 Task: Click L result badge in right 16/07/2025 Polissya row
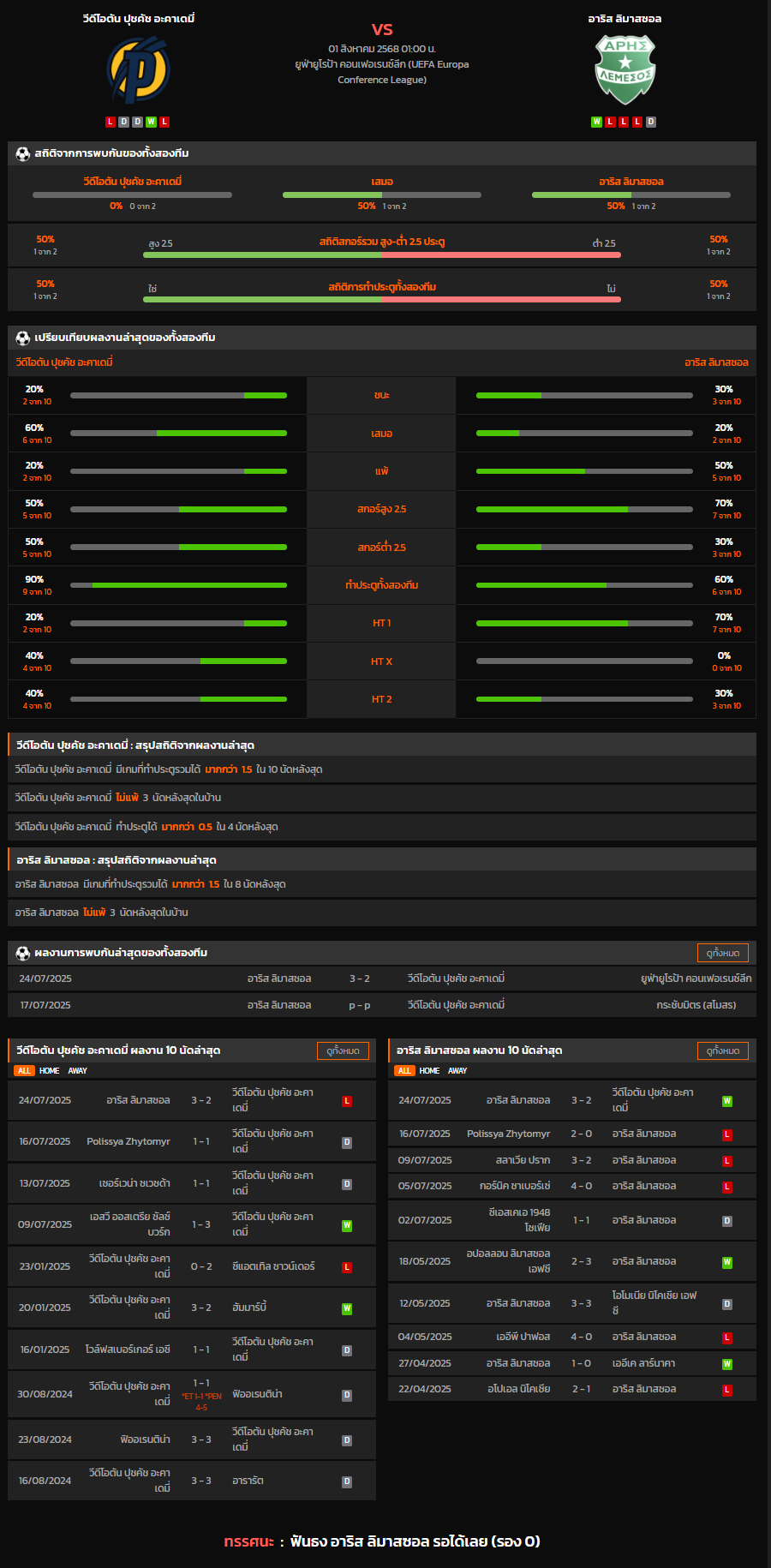[727, 1134]
